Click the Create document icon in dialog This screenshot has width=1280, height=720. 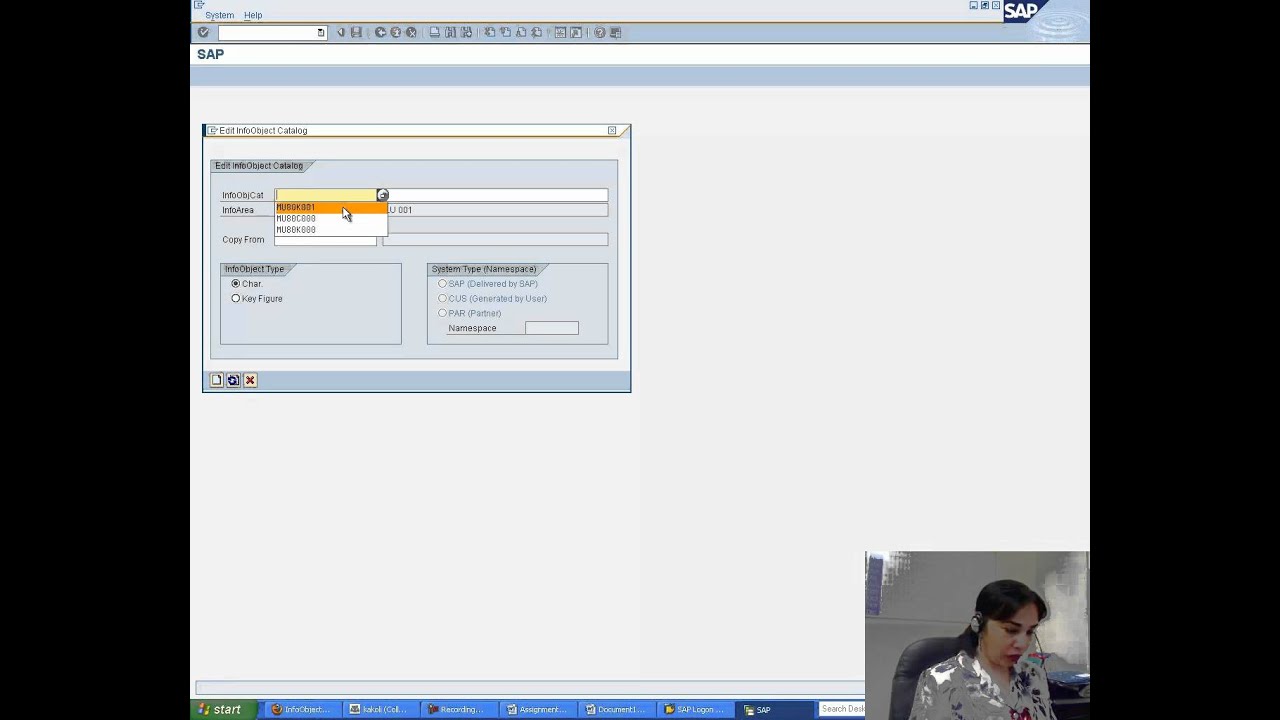coord(216,380)
